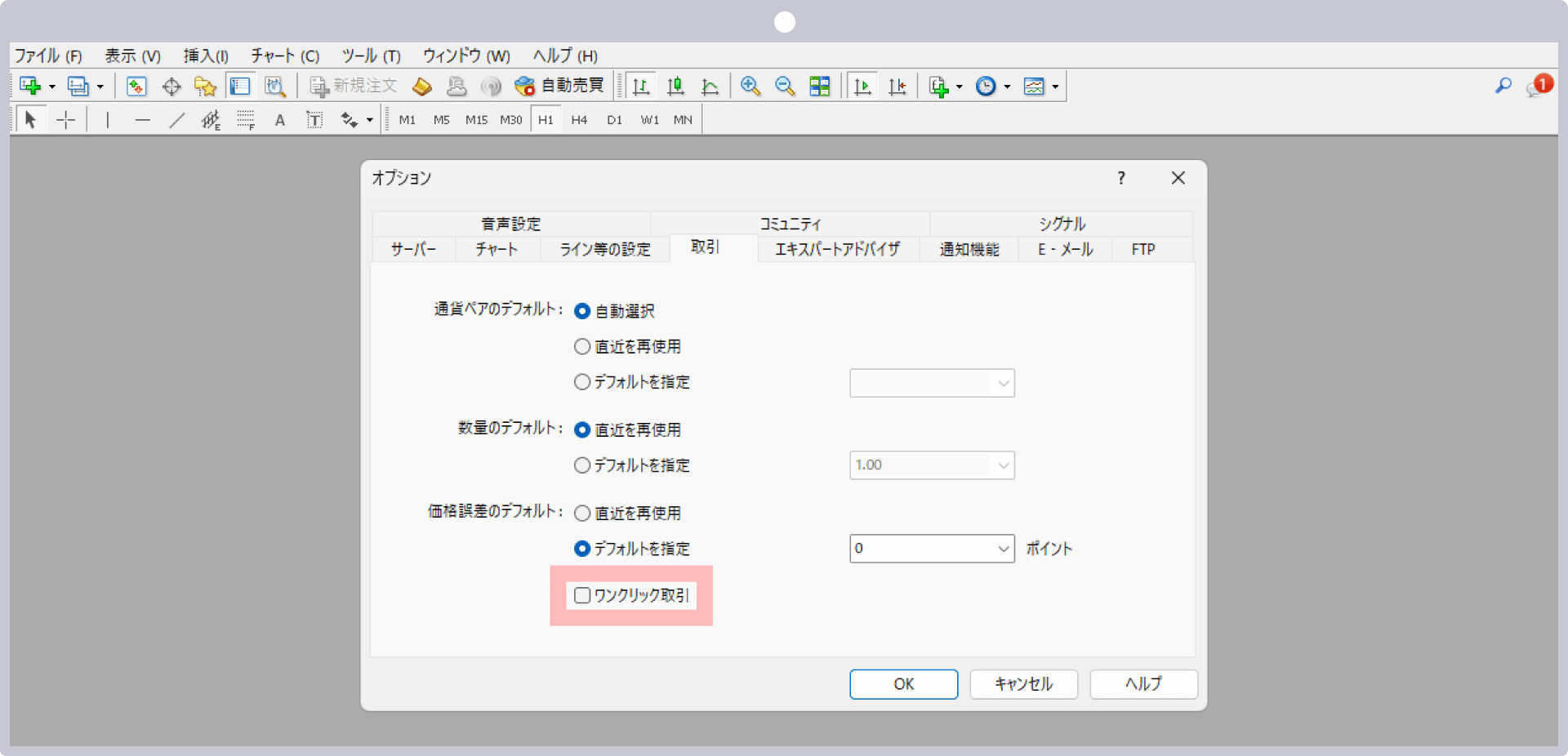Click the search magnifier icon

pos(1503,86)
